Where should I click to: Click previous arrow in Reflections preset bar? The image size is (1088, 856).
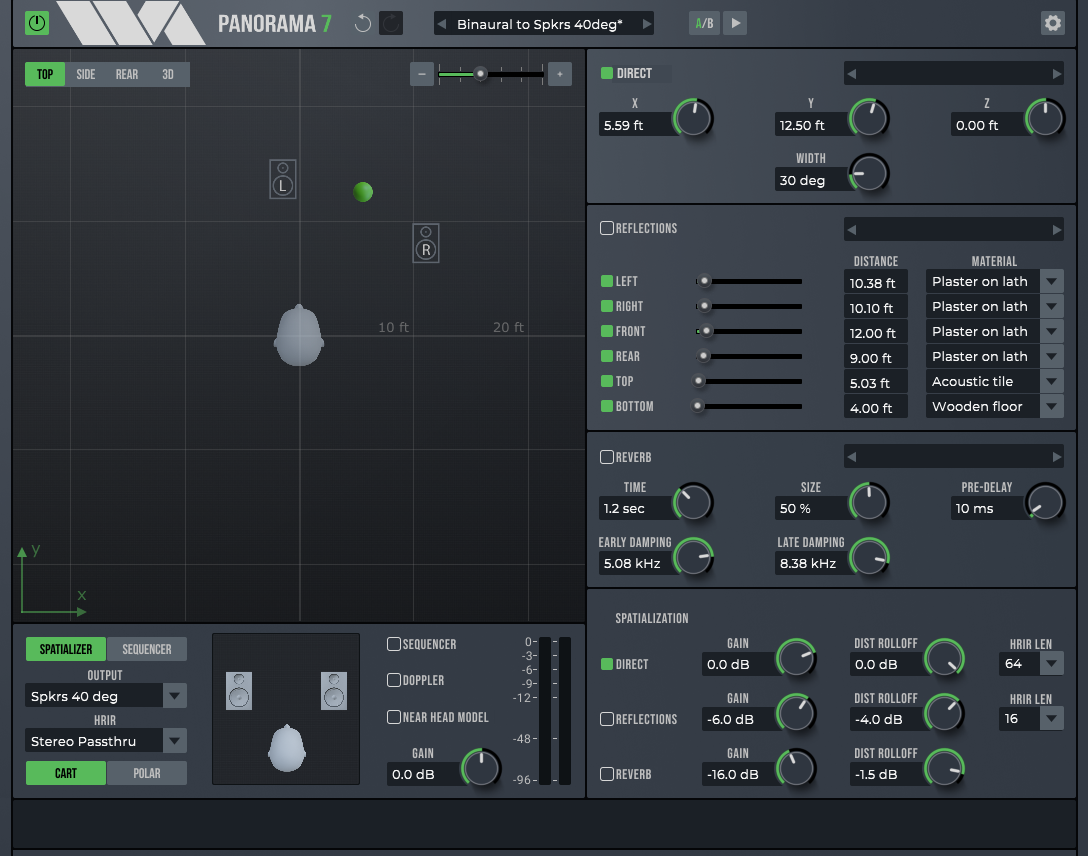(851, 230)
